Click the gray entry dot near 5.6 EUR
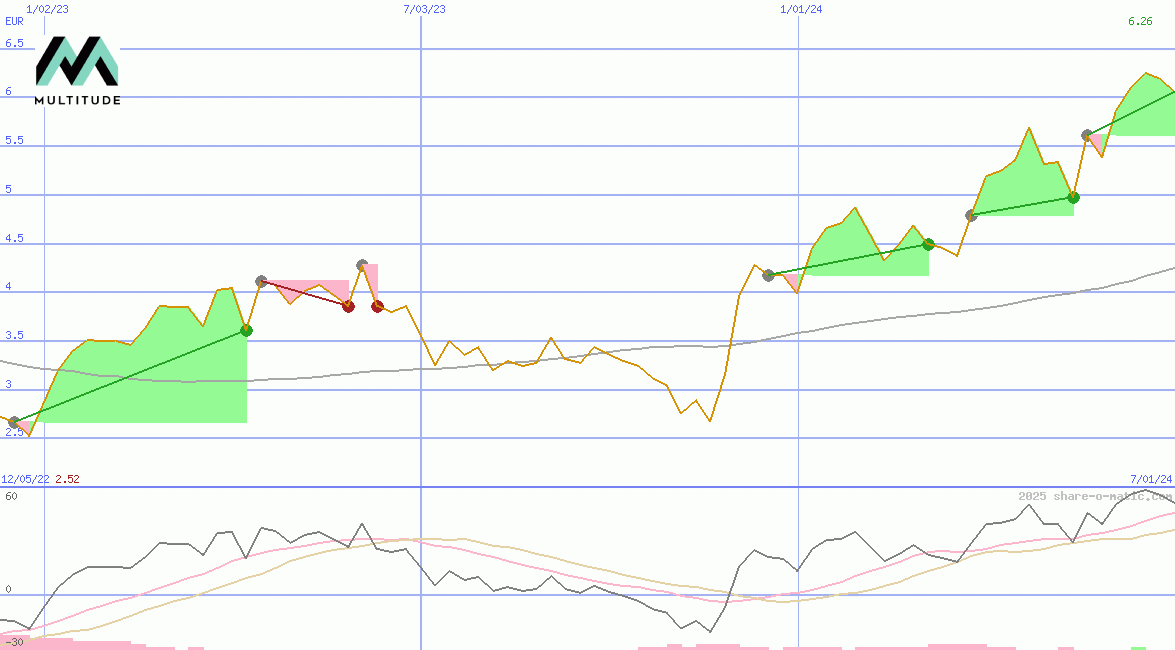The image size is (1175, 650). (x=1087, y=135)
